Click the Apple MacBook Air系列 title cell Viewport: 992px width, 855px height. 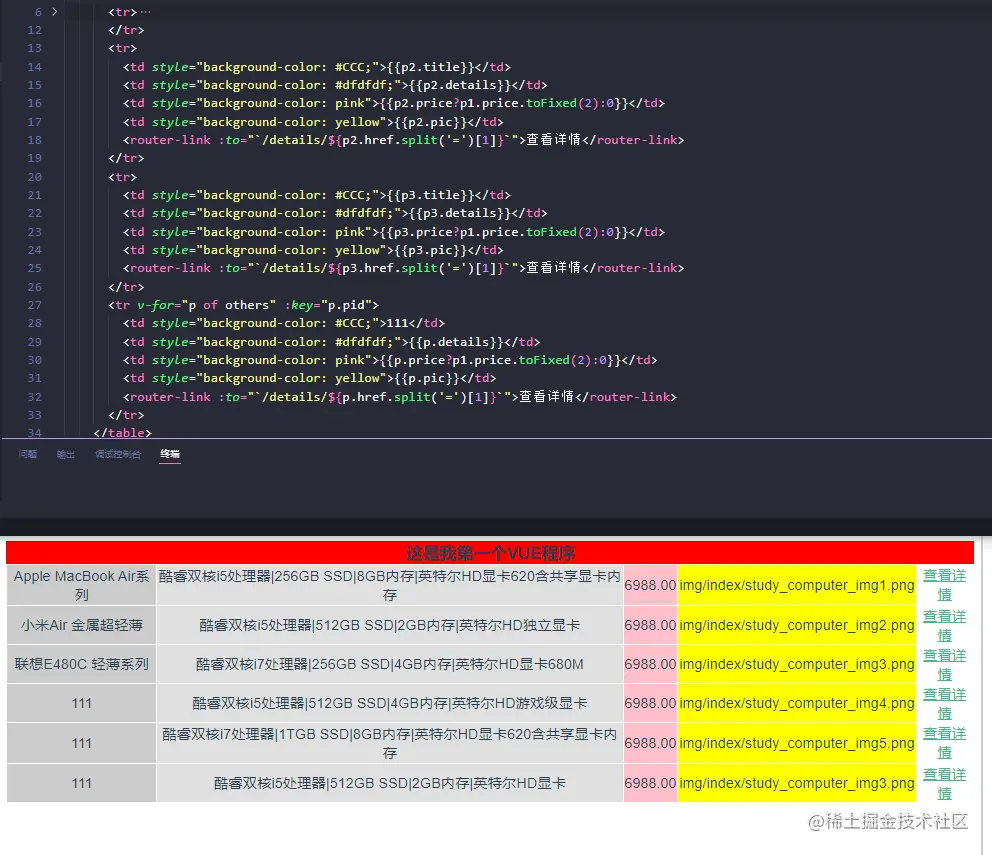coord(82,585)
